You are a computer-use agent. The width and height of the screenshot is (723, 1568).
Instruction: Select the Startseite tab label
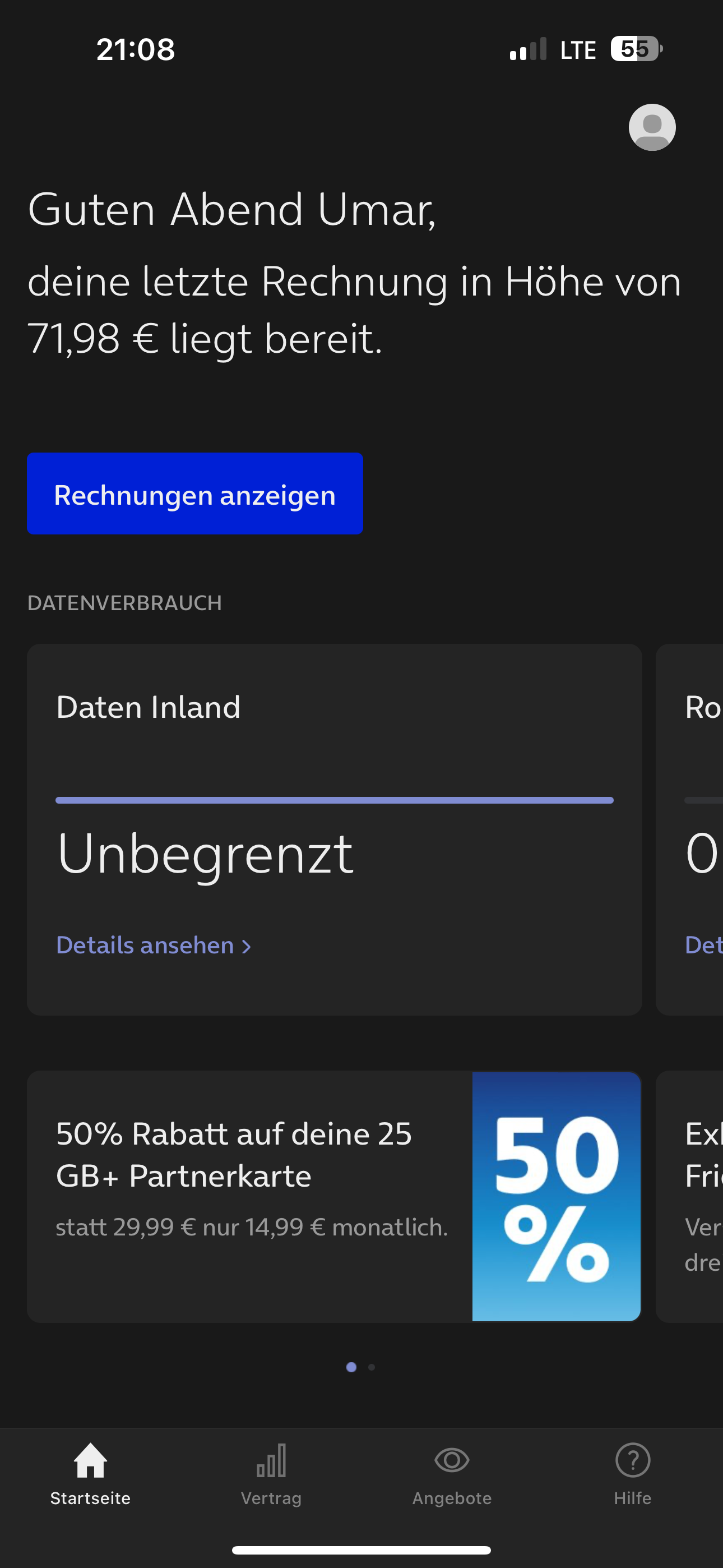pos(90,1498)
